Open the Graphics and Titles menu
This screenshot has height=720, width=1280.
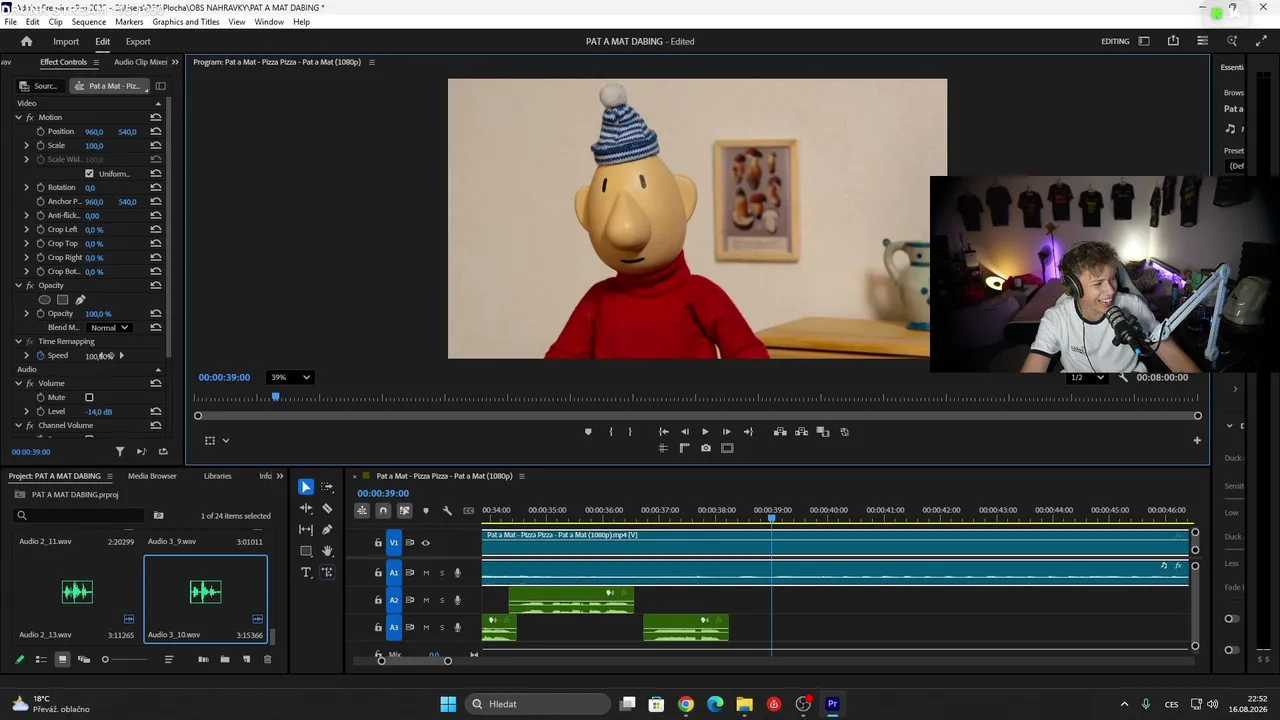[186, 22]
